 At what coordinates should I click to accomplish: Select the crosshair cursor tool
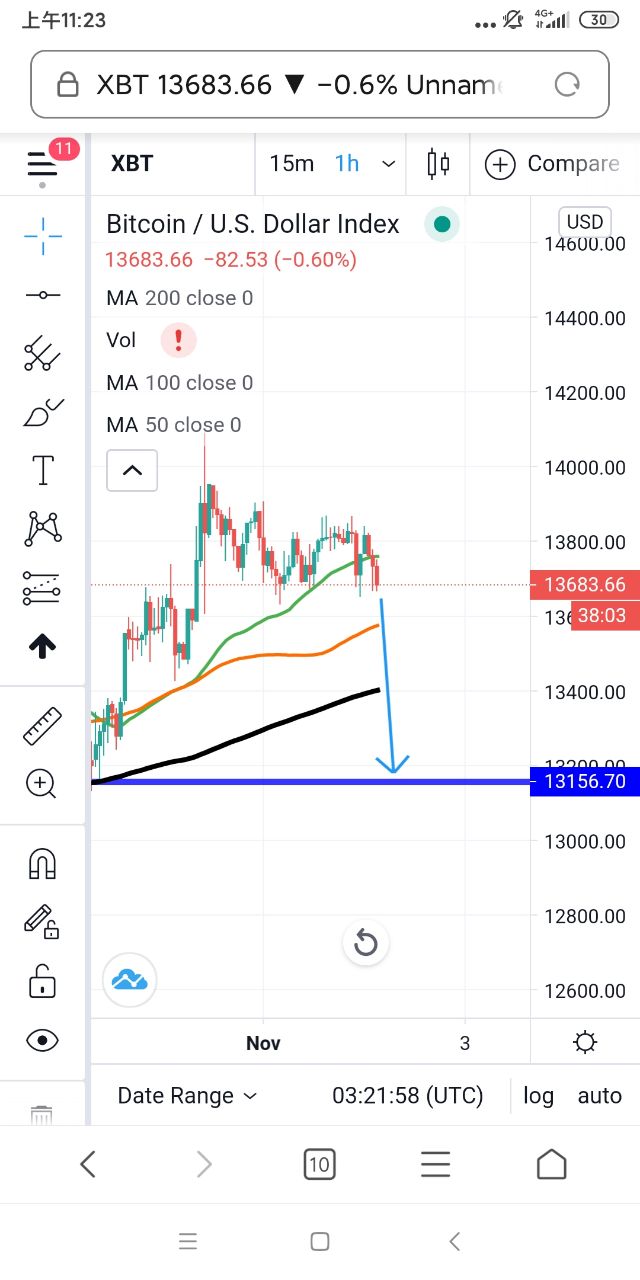(43, 236)
